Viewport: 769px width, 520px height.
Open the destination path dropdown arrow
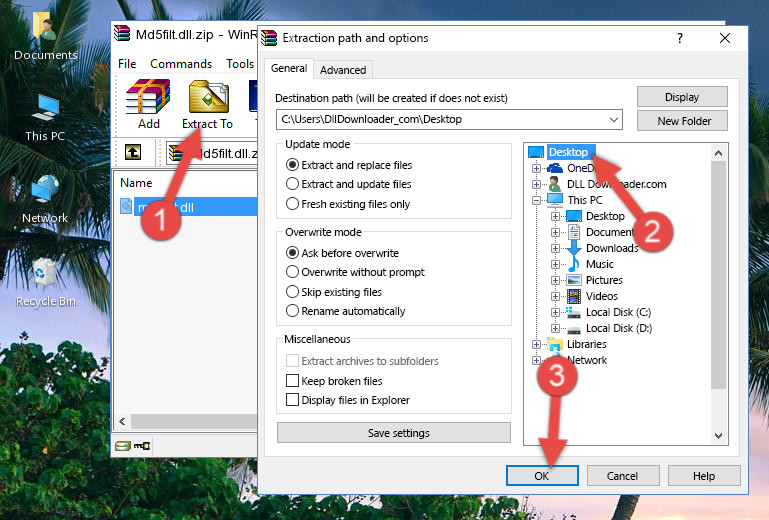point(614,120)
